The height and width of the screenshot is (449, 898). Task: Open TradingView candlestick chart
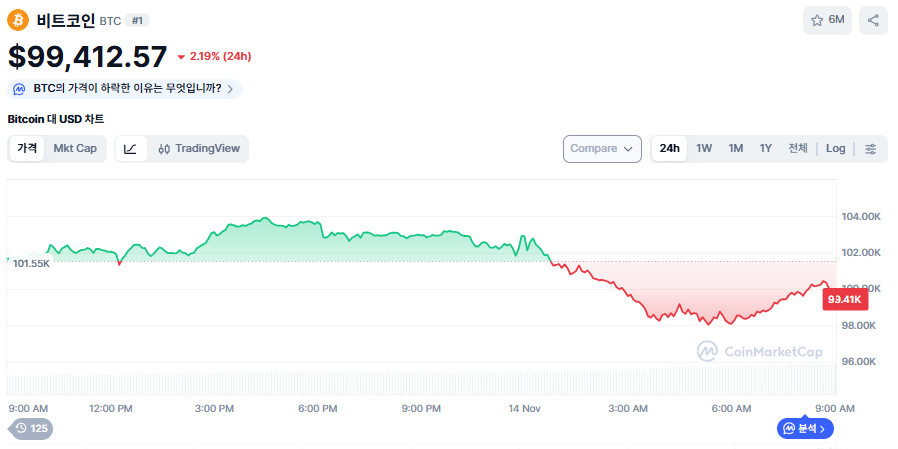point(199,149)
